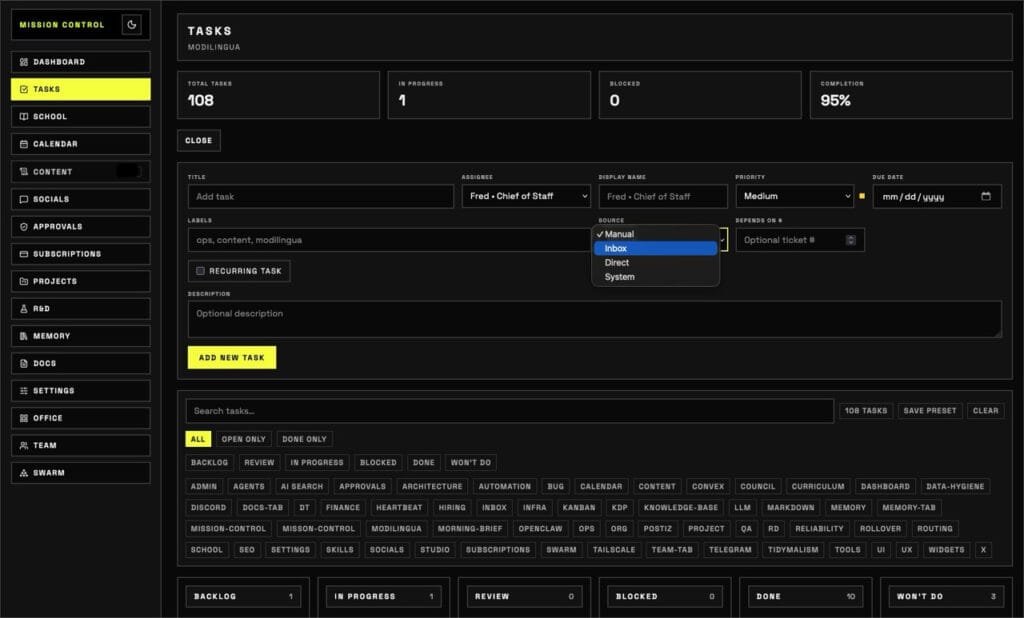Viewport: 1024px width, 618px height.
Task: Click the Swarm sidebar icon
Action: (24, 473)
